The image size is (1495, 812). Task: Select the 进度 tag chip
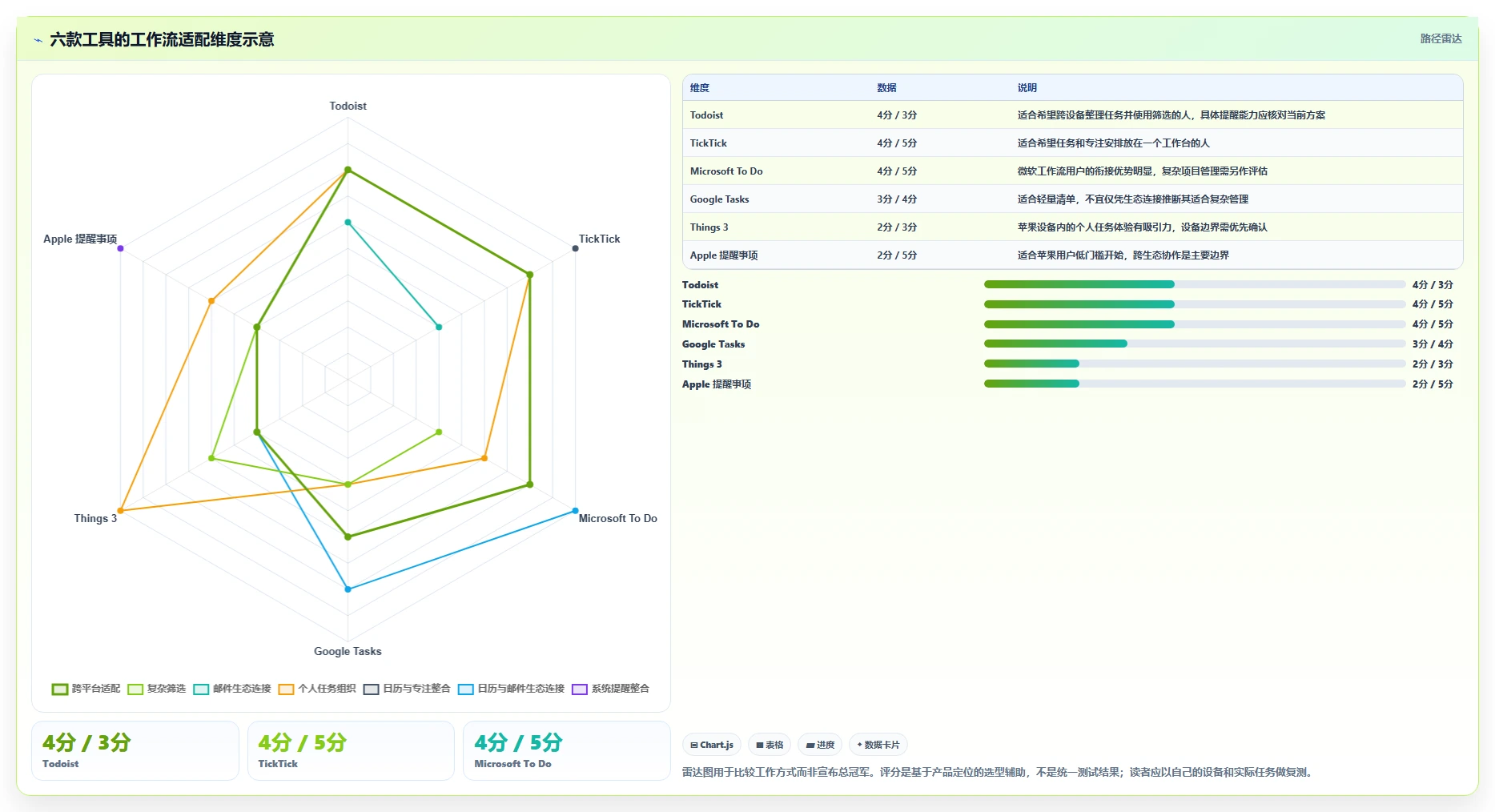pos(820,745)
